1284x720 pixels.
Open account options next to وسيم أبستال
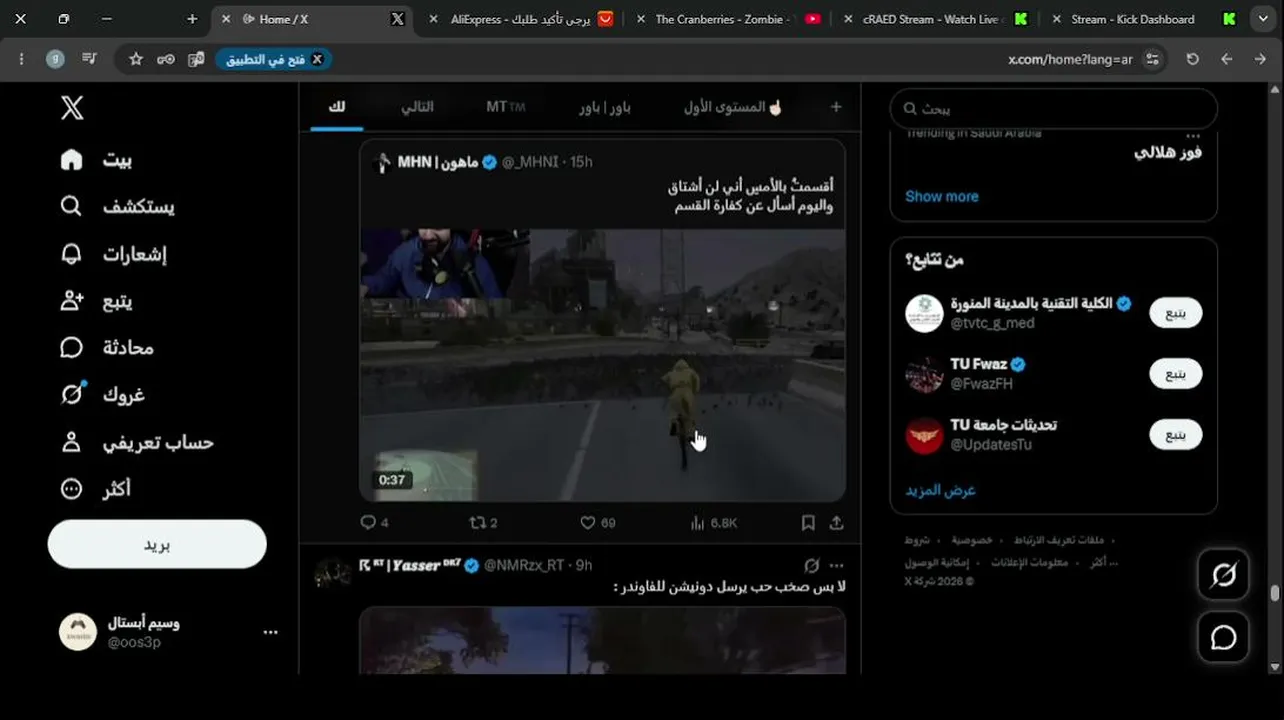click(x=270, y=632)
